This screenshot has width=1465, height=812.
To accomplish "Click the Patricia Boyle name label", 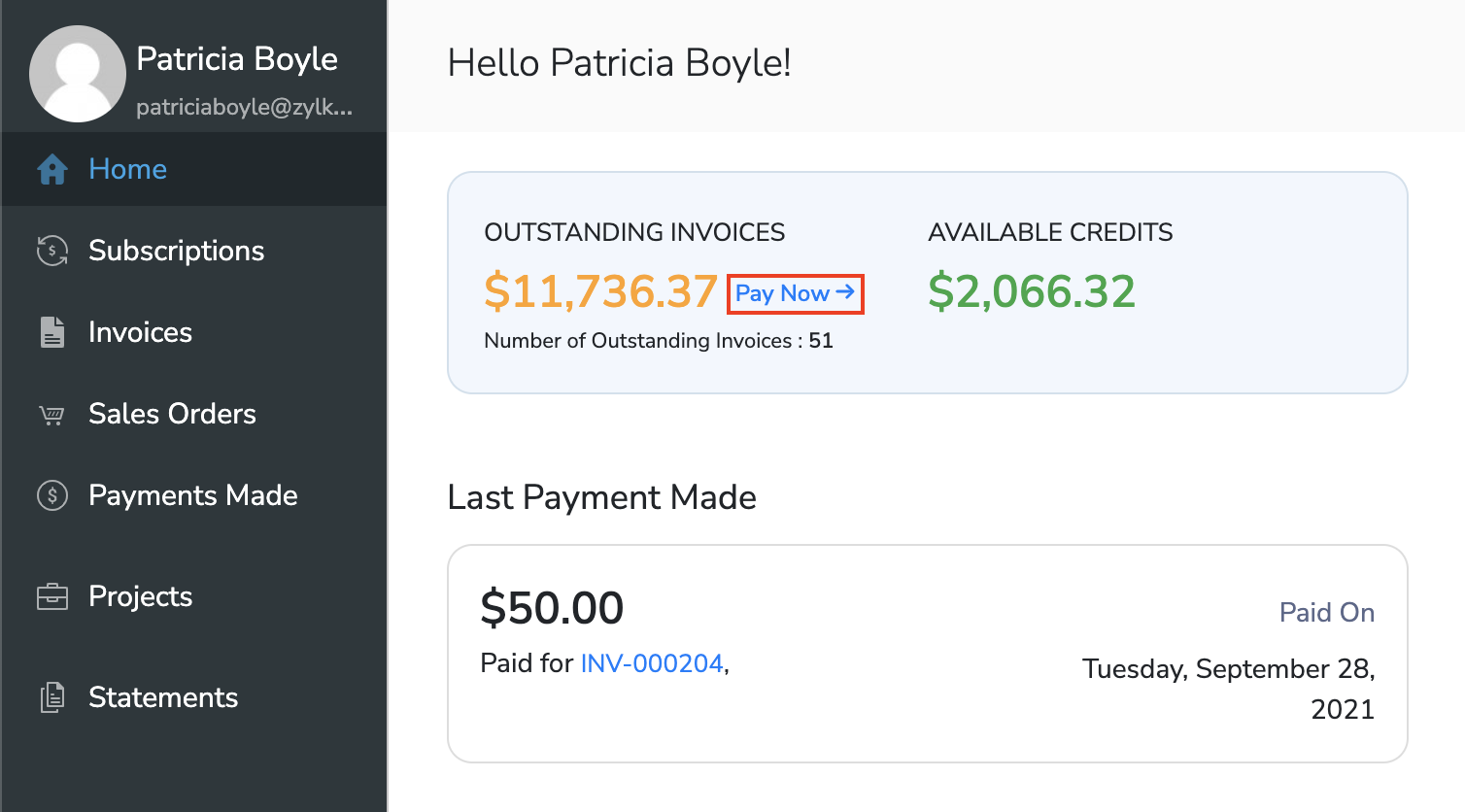I will 238,59.
